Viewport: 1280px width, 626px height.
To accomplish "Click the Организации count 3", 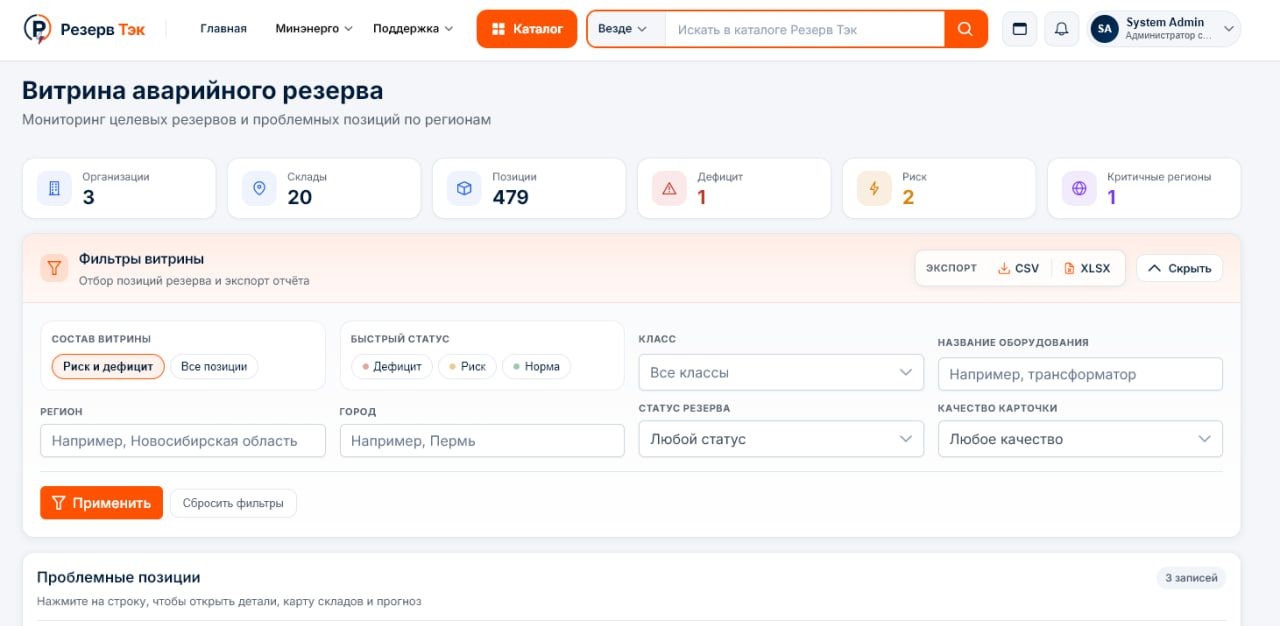I will 88,197.
